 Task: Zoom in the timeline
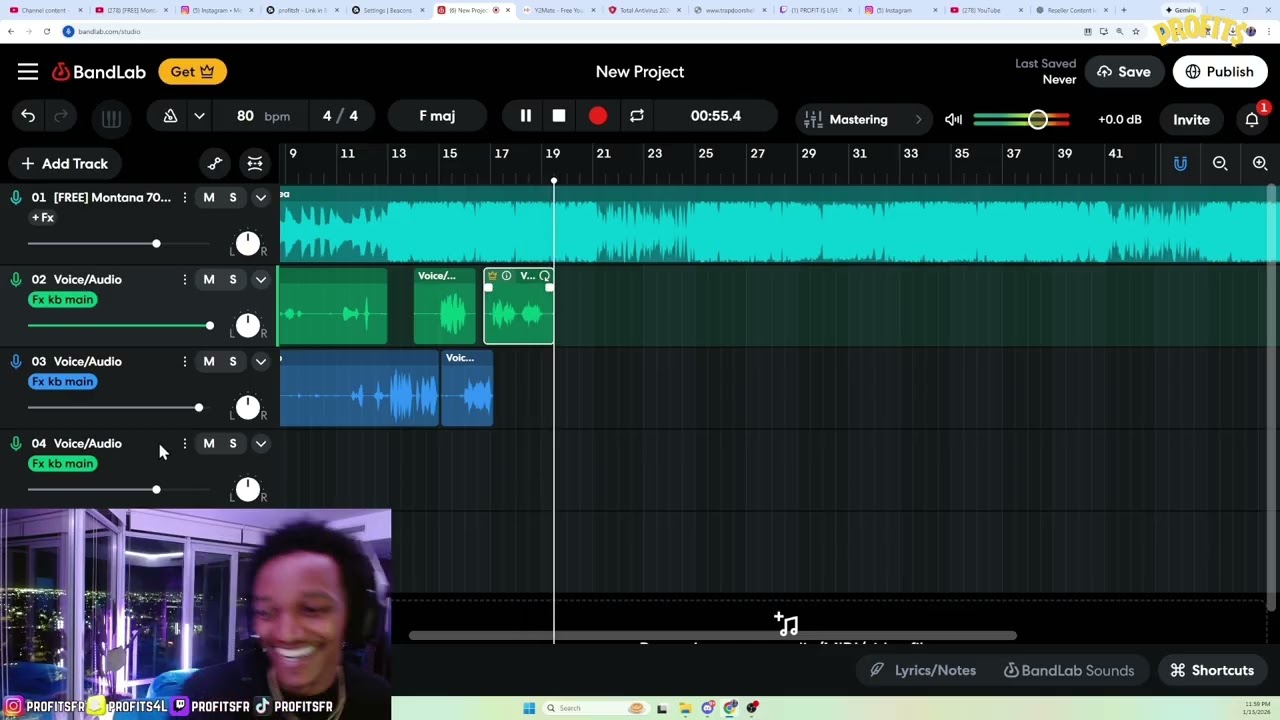1260,163
